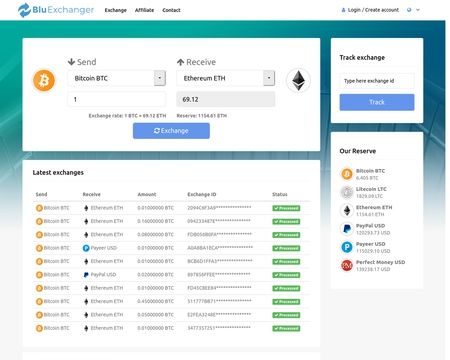This screenshot has width=450, height=360.
Task: Click the reserve value under Bitcoin BTC in Our Reserve
Action: point(367,178)
